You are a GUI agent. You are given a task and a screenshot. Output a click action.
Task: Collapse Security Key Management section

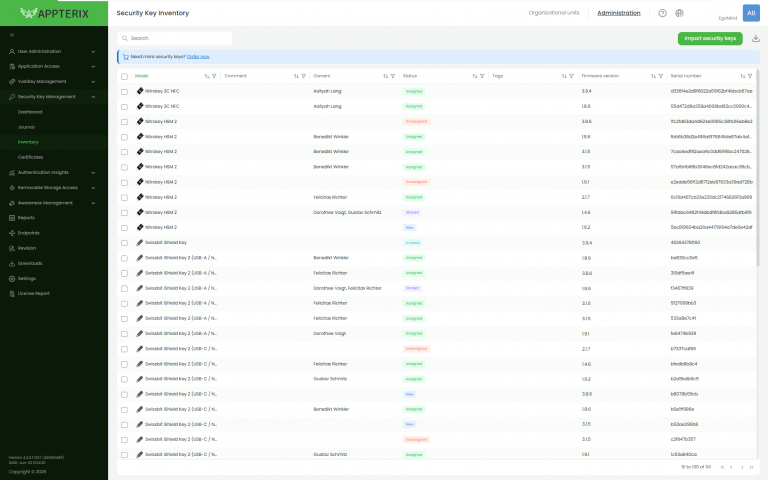[x=54, y=97]
